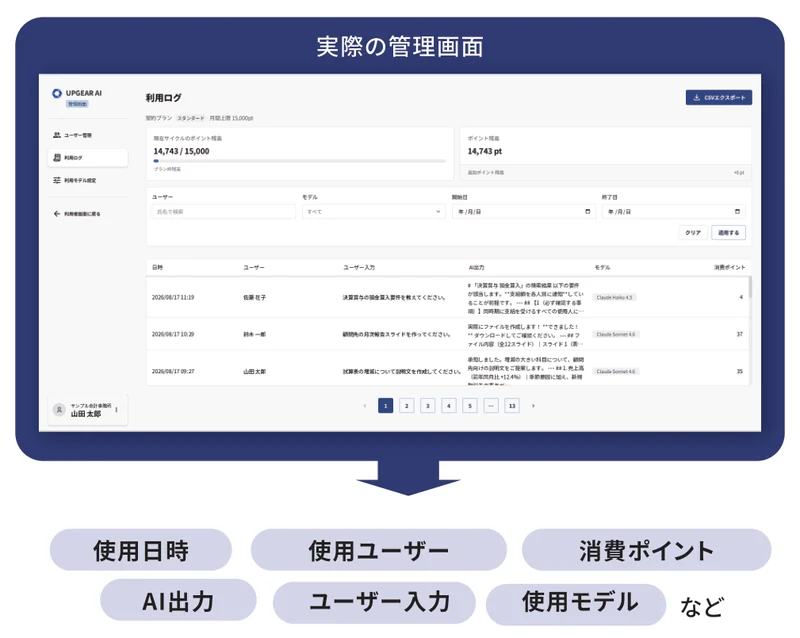Image resolution: width=800 pixels, height=638 pixels.
Task: Click the 使用ユーザー label pill
Action: point(379,550)
